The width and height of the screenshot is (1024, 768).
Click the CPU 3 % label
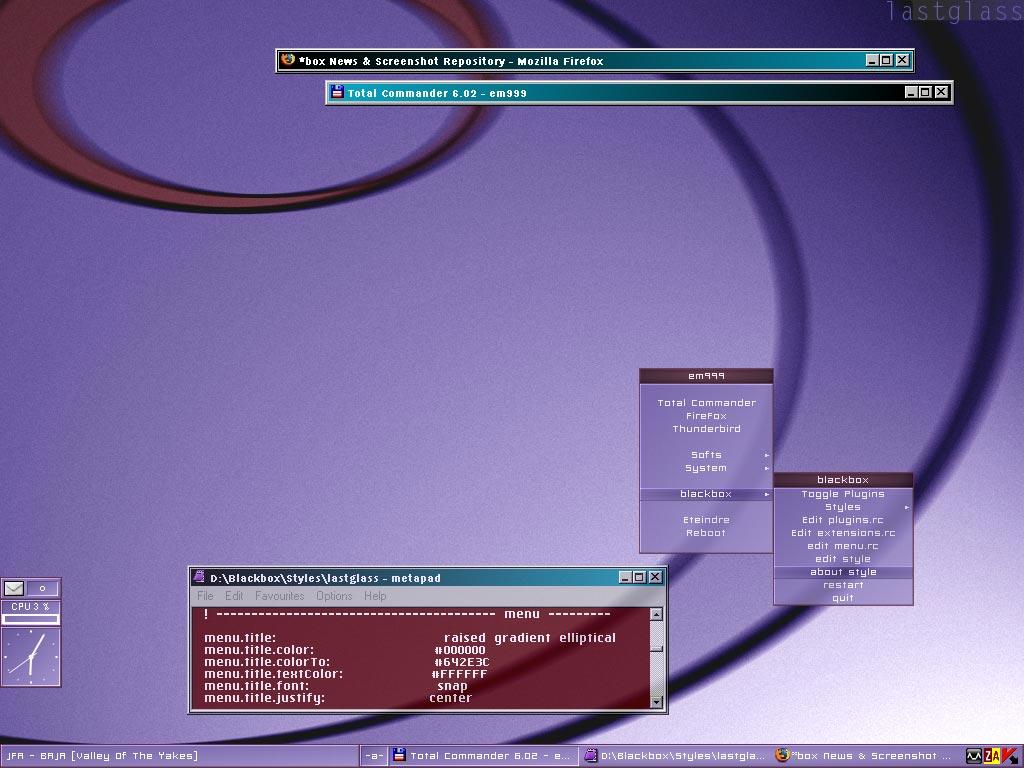point(30,606)
